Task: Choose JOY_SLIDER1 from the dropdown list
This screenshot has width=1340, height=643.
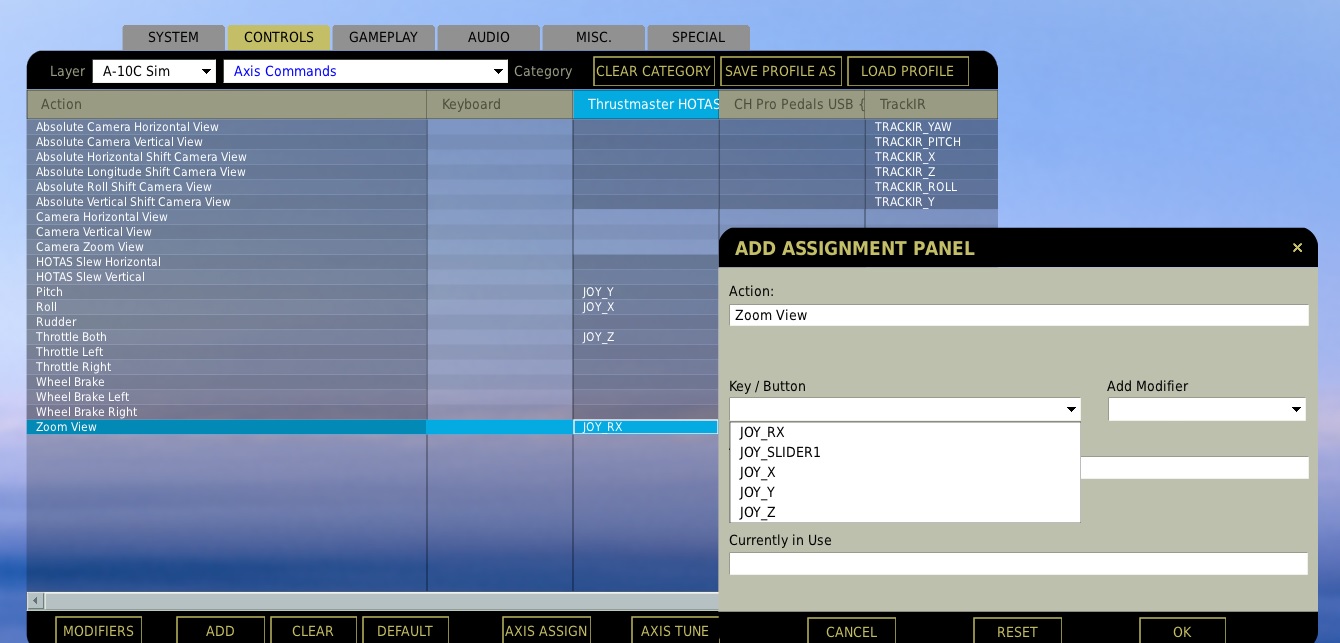Action: coord(905,452)
